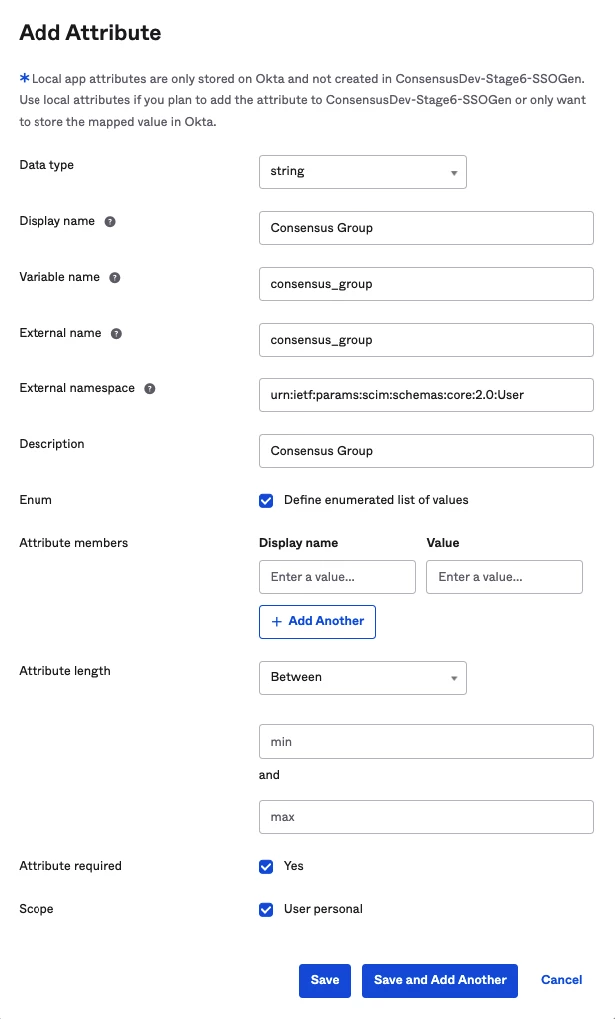Expand the Attribute length Between dropdown

pyautogui.click(x=362, y=678)
